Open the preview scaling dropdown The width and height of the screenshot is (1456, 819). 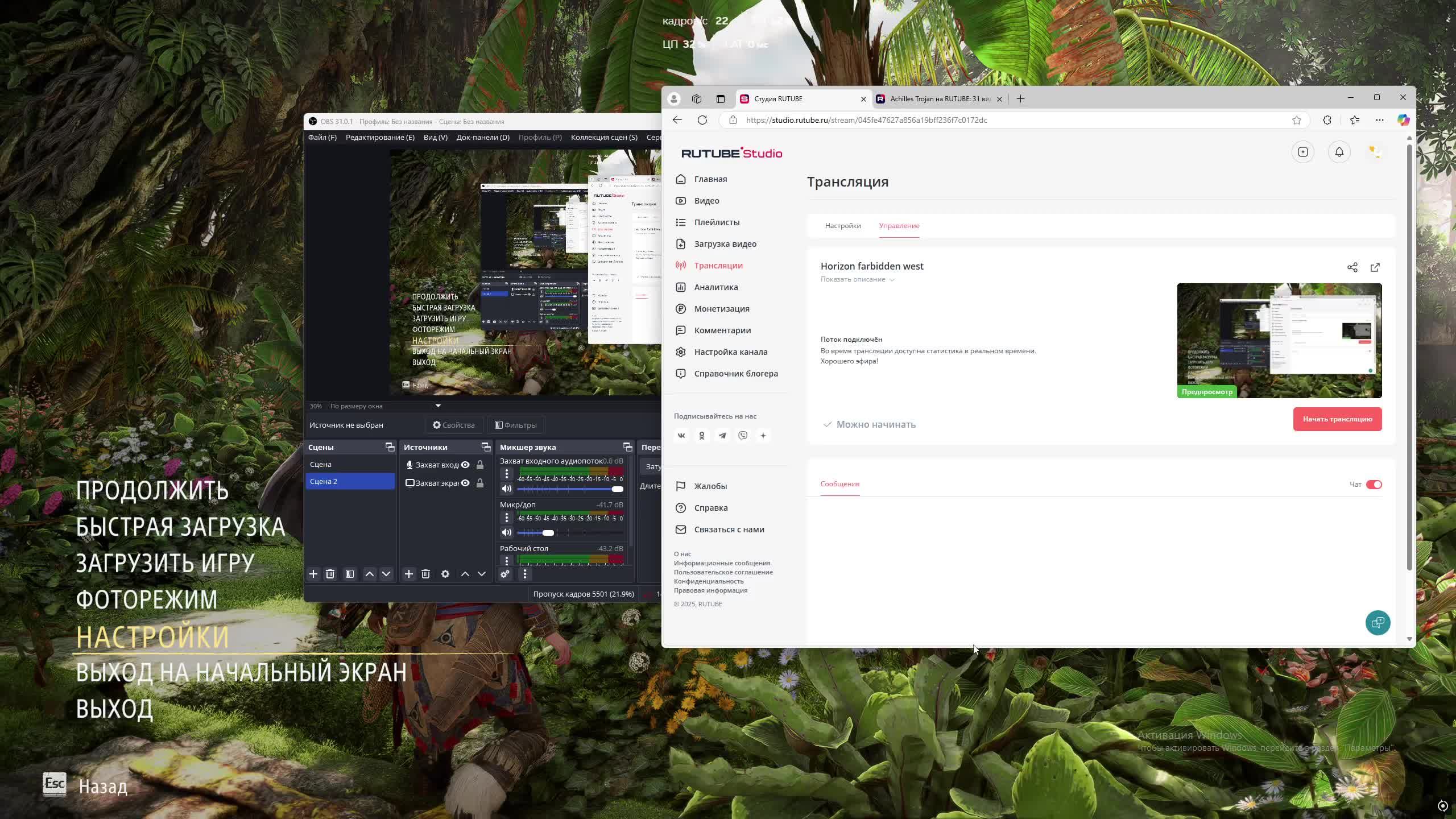tap(437, 406)
